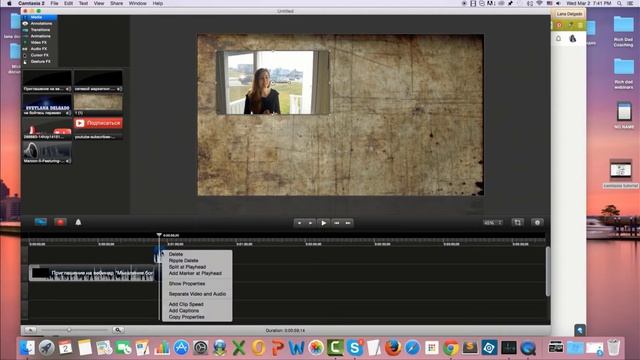Click the blue media import icon
The height and width of the screenshot is (360, 640).
(x=40, y=222)
